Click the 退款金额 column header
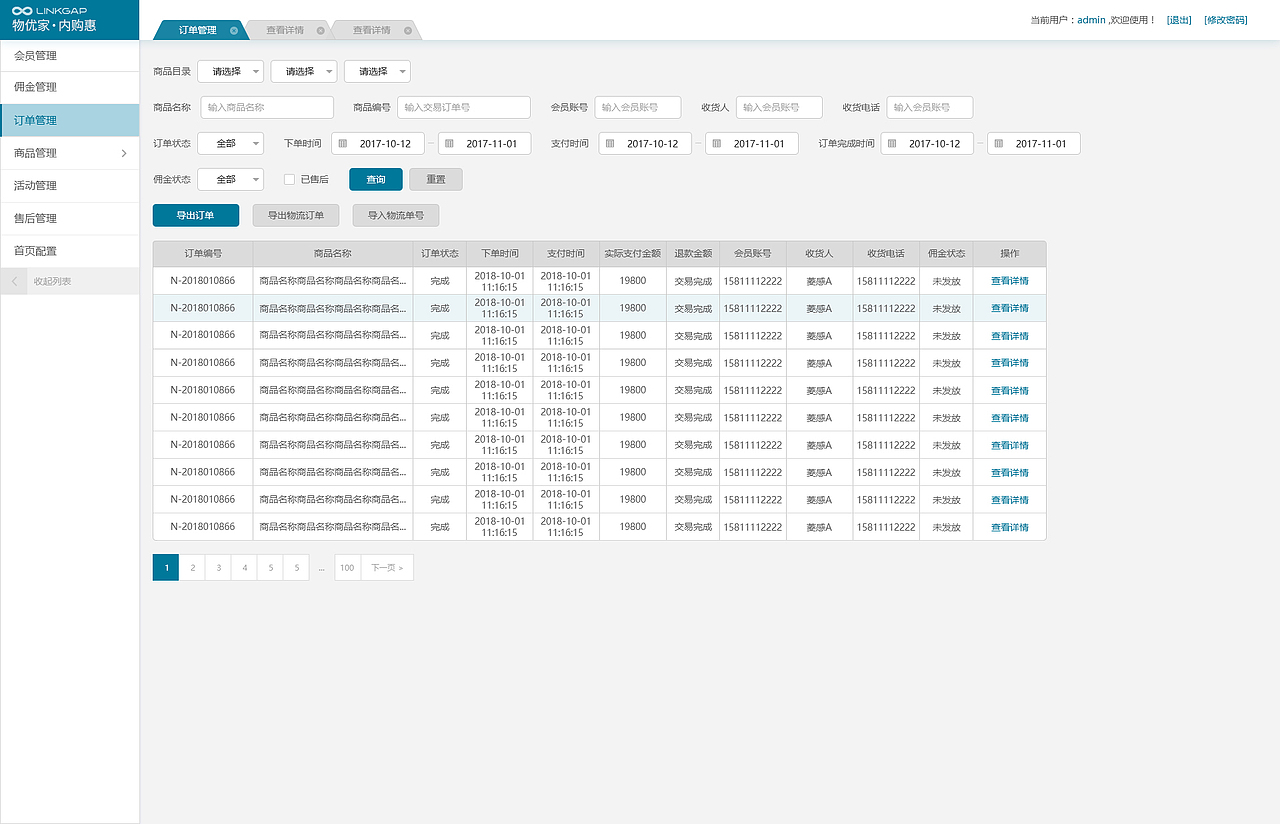 pyautogui.click(x=693, y=254)
